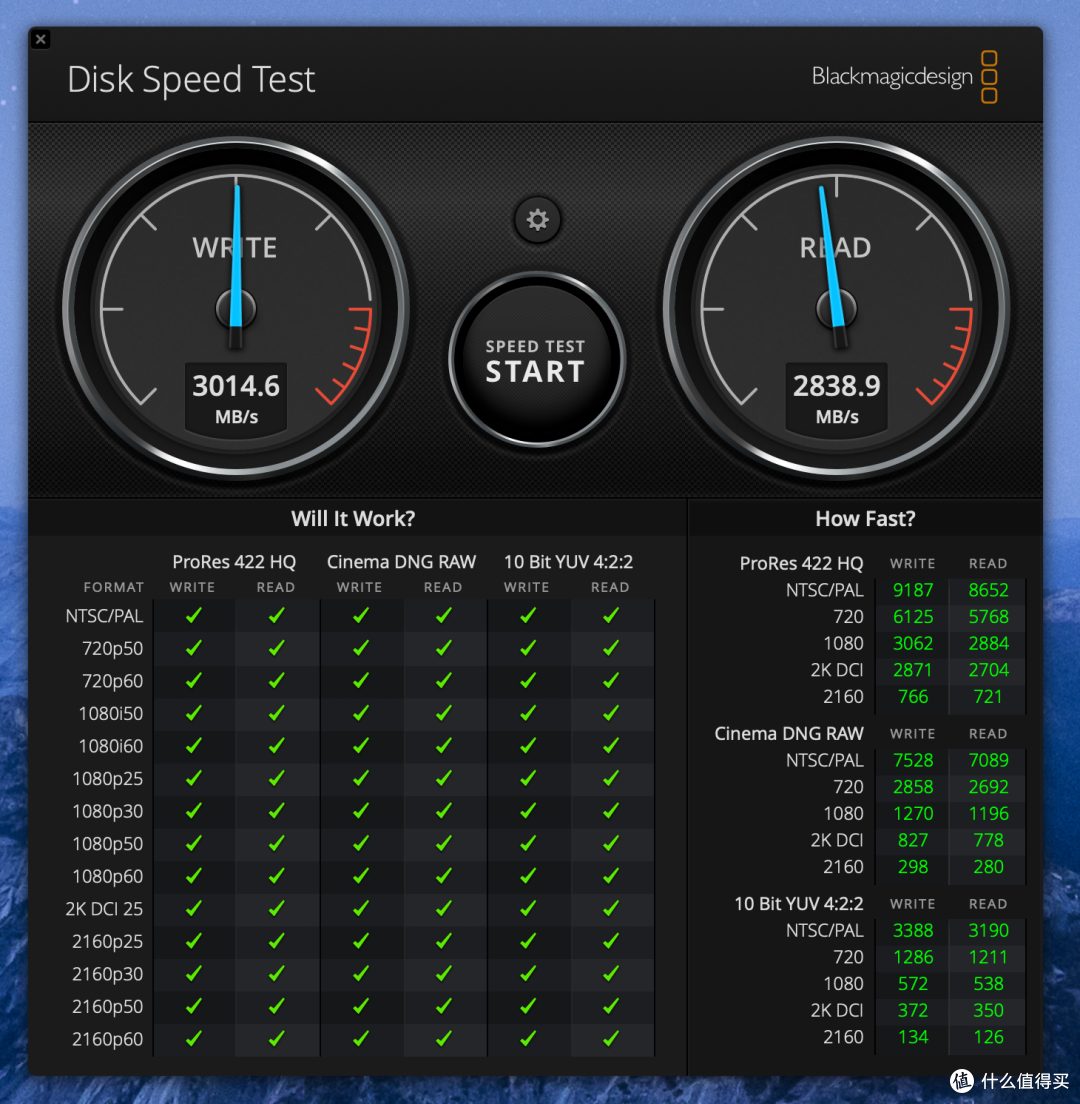Click the WRITE speed gauge
The image size is (1080, 1104).
pyautogui.click(x=236, y=308)
